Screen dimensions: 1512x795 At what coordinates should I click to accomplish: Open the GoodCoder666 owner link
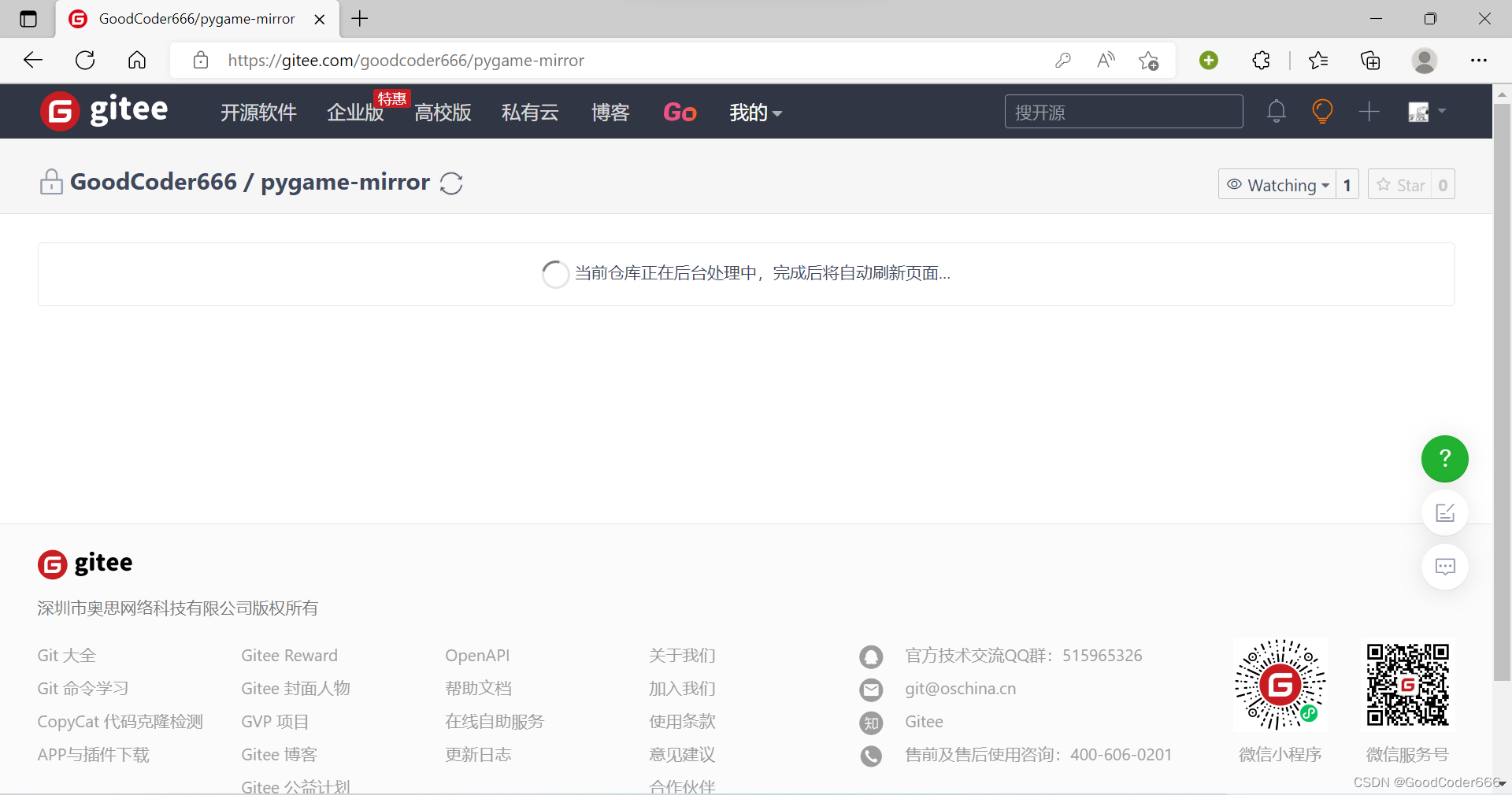tap(154, 182)
